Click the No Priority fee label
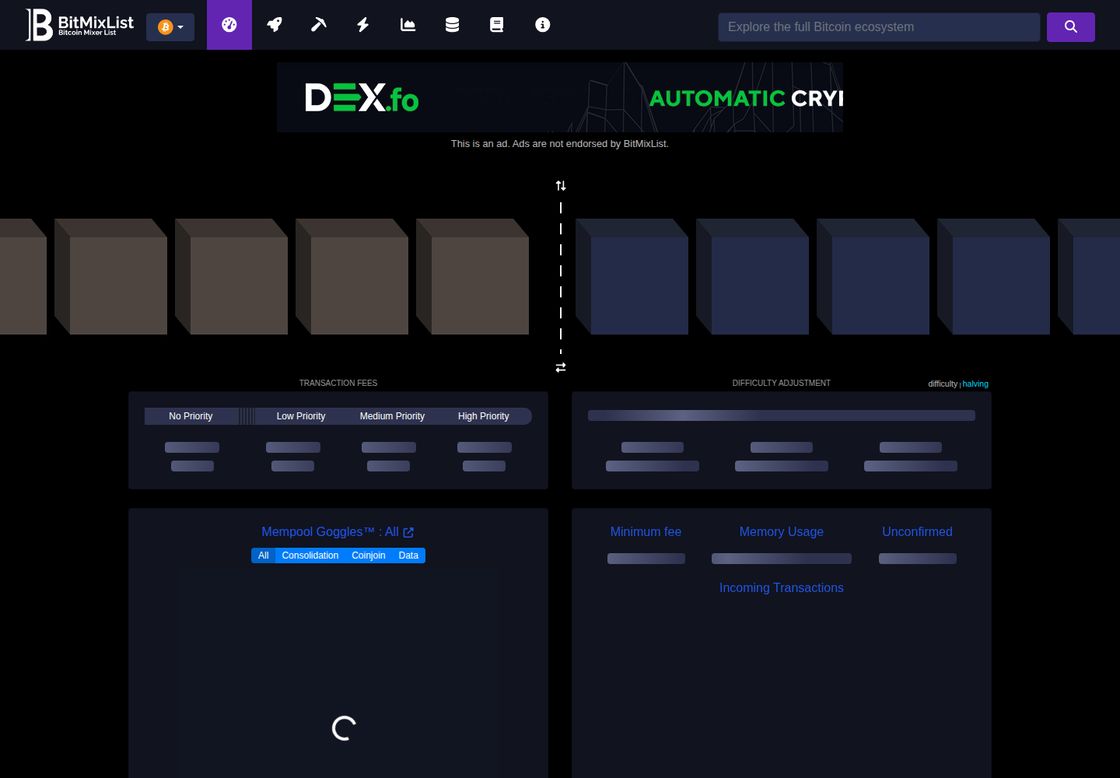 click(x=191, y=416)
